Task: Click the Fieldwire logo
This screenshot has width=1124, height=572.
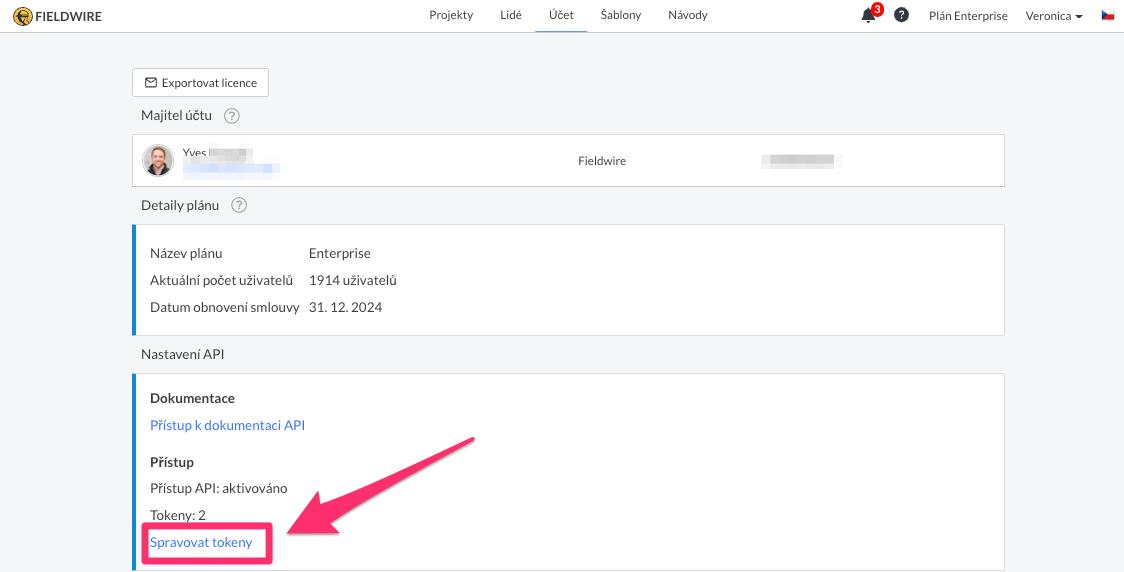Action: [x=57, y=15]
